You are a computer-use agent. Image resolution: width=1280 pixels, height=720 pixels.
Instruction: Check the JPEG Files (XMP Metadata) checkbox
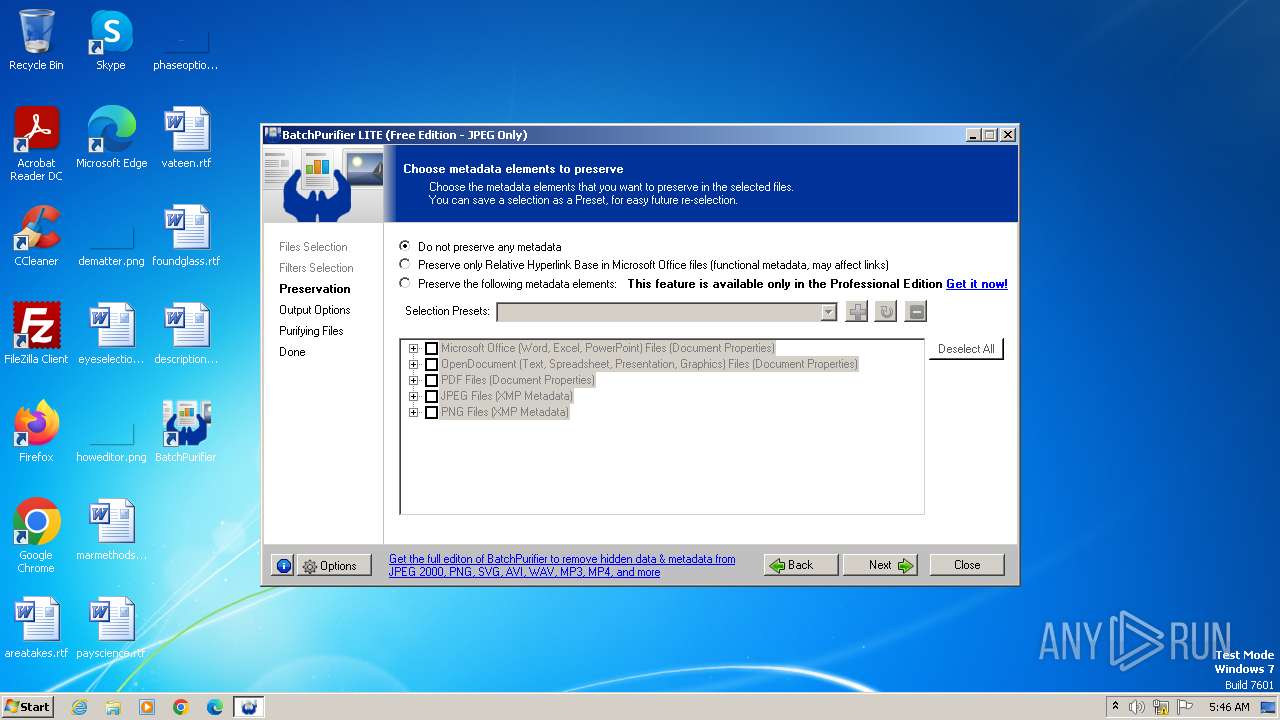pos(432,396)
